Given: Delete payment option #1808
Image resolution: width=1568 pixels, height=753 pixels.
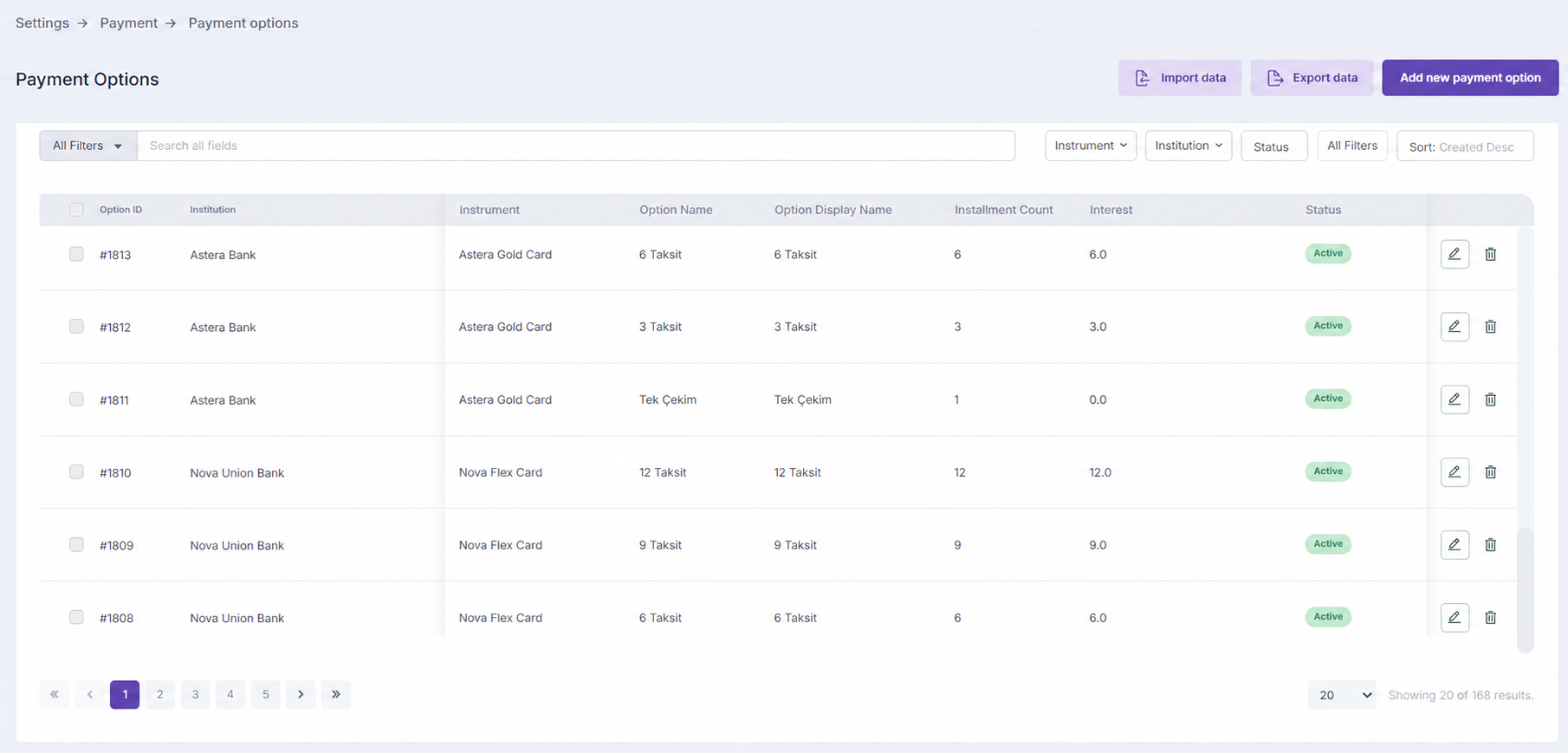Looking at the screenshot, I should point(1490,618).
